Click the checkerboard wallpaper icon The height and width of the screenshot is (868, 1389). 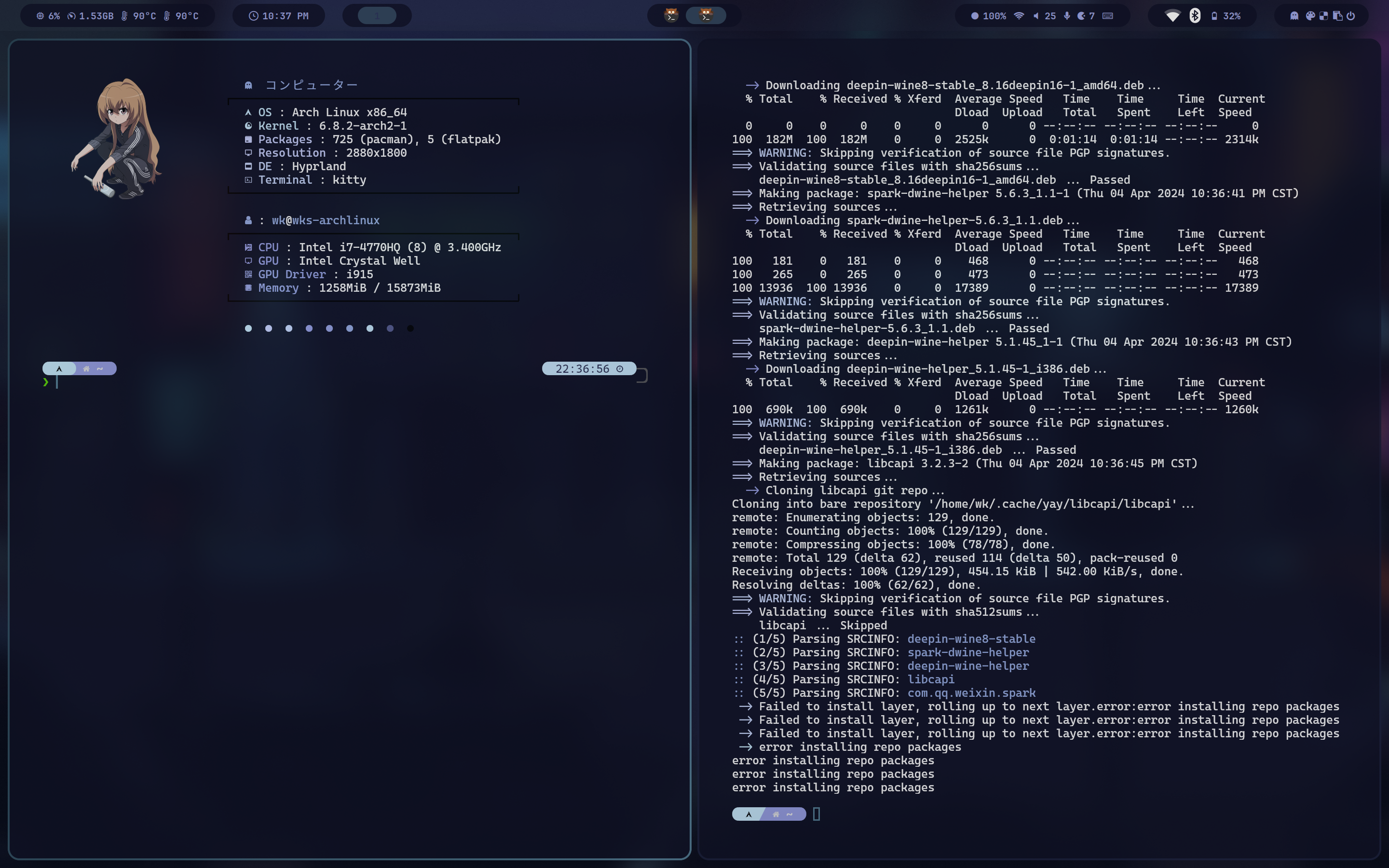pyautogui.click(x=1323, y=16)
